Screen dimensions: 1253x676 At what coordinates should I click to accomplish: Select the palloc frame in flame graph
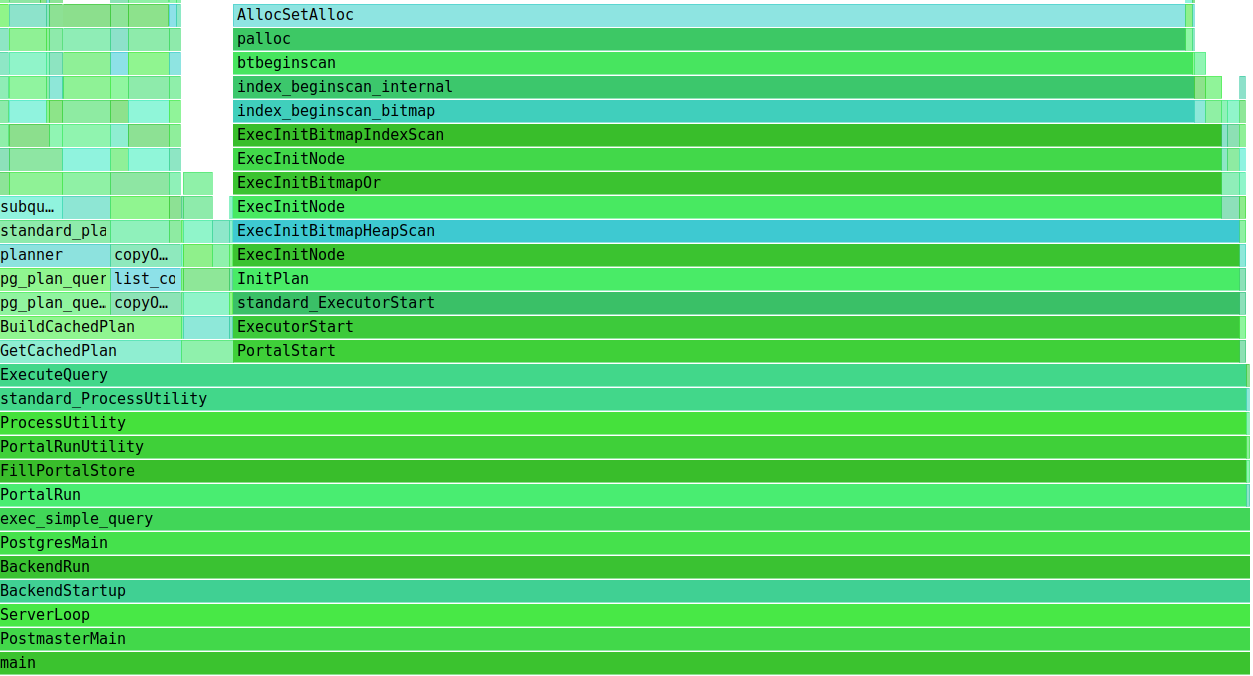click(708, 39)
